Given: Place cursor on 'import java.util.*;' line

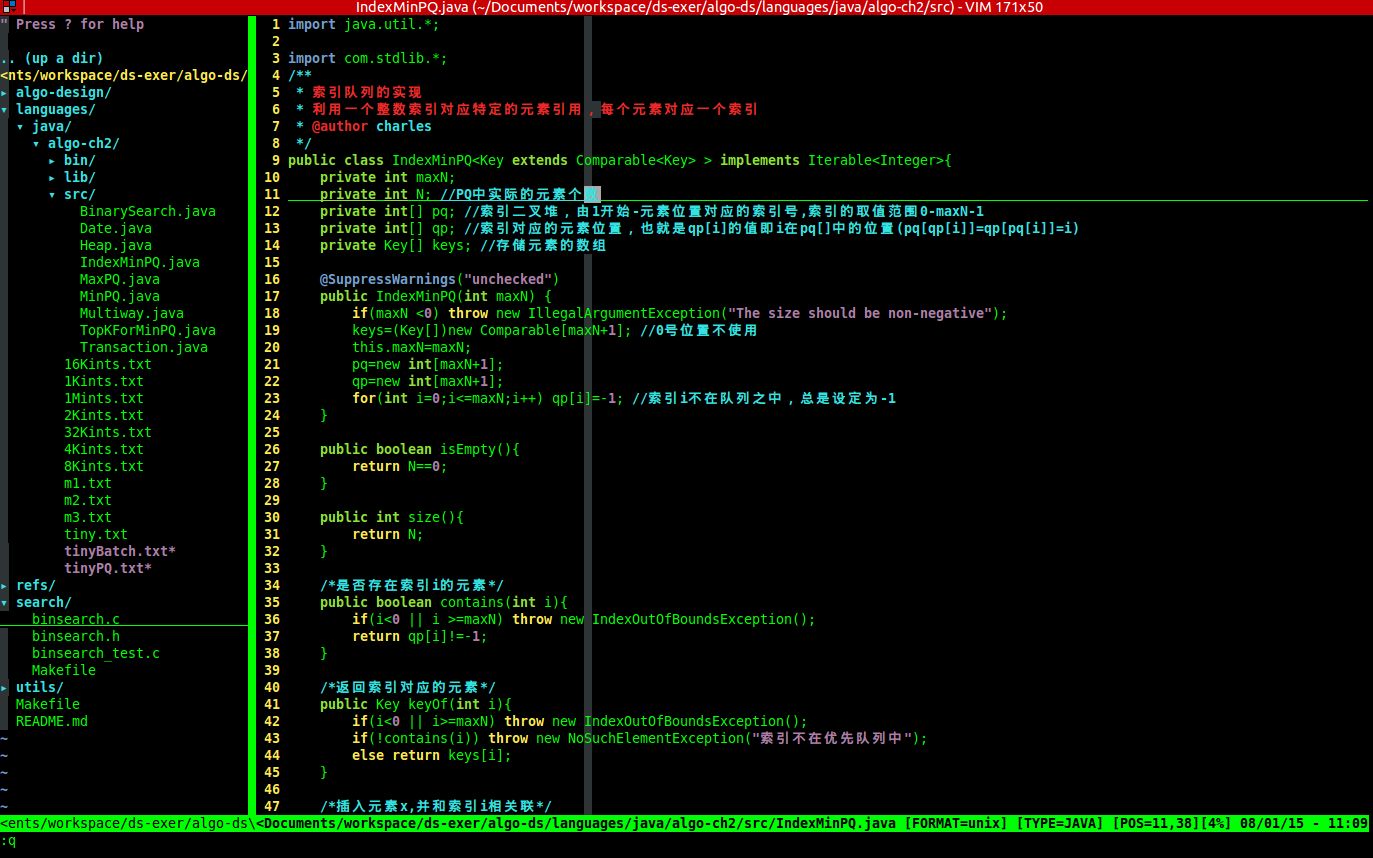Looking at the screenshot, I should point(363,25).
